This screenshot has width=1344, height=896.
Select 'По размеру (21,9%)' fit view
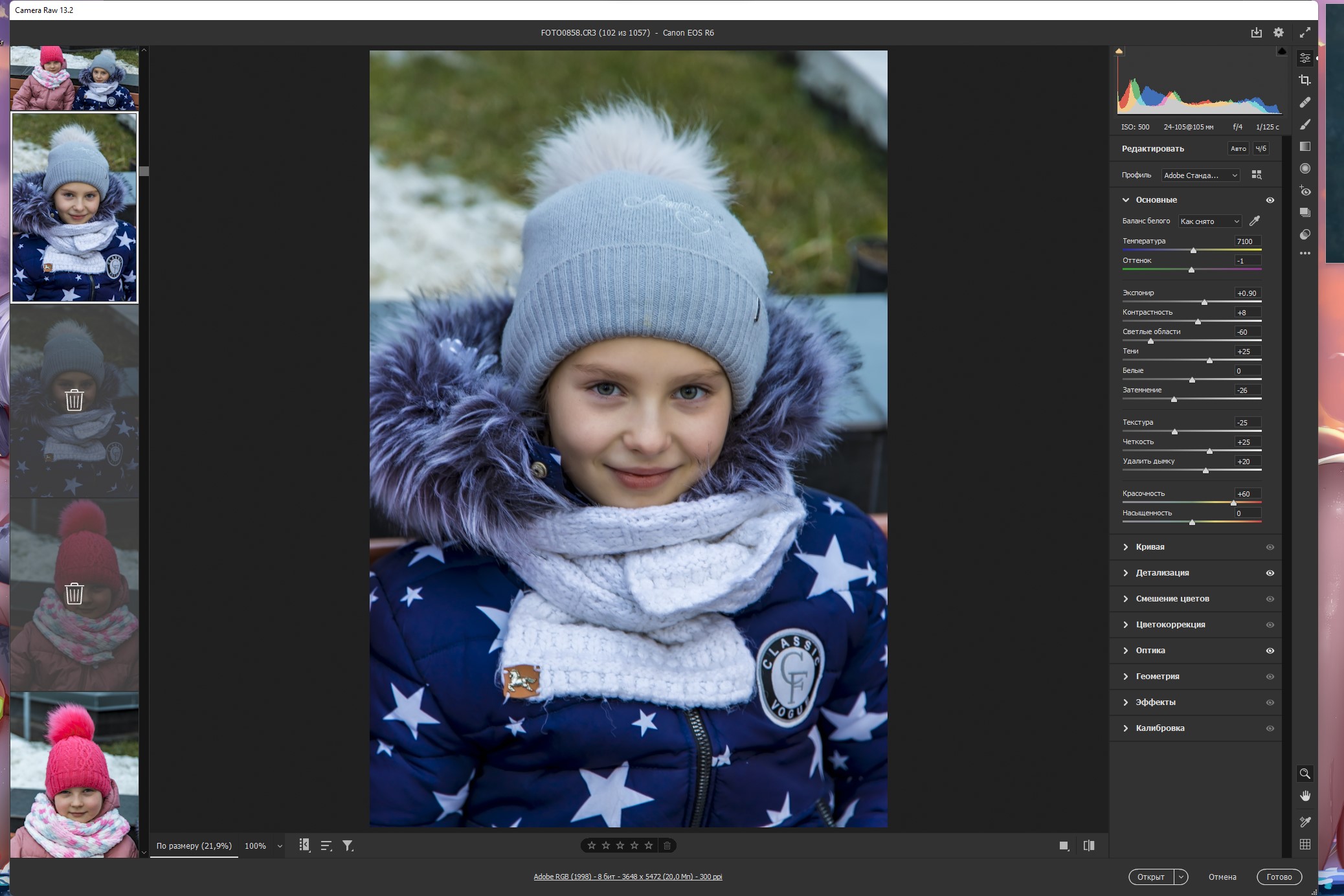click(194, 846)
